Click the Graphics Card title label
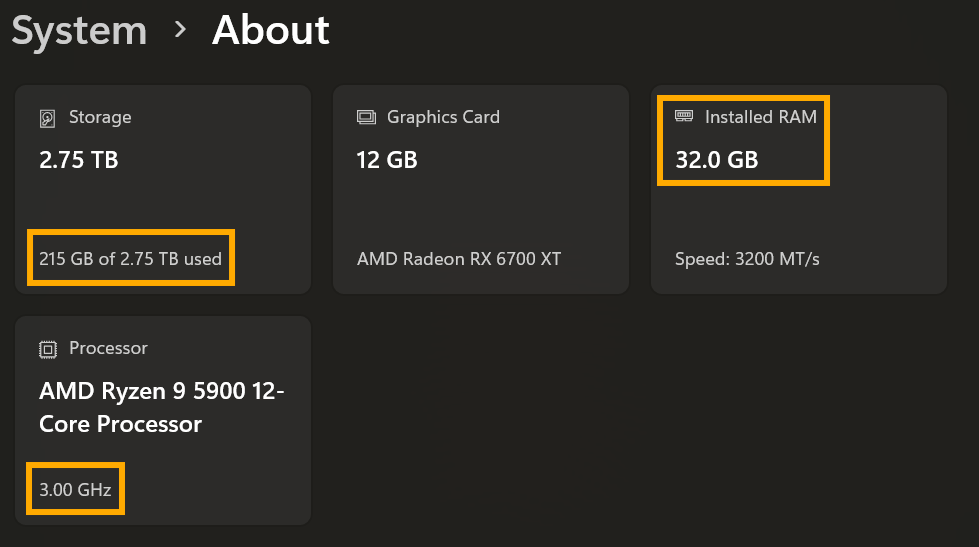The image size is (979, 547). click(x=443, y=117)
